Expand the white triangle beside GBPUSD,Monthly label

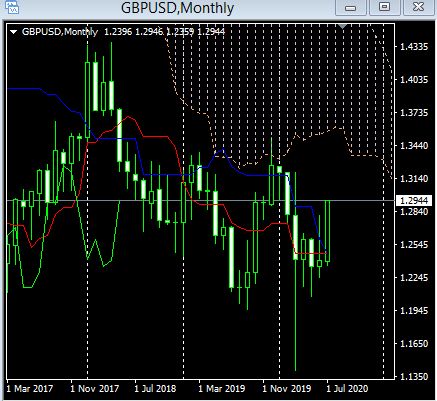14,32
